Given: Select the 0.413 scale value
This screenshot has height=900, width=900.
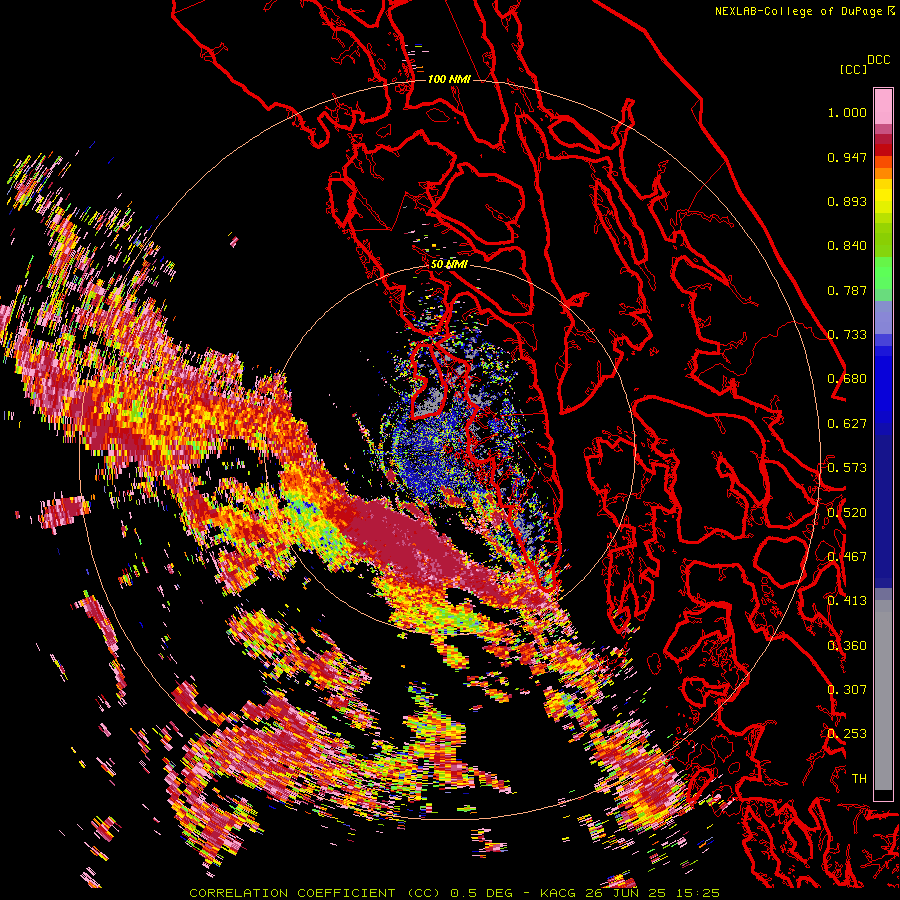Looking at the screenshot, I should pos(847,601).
